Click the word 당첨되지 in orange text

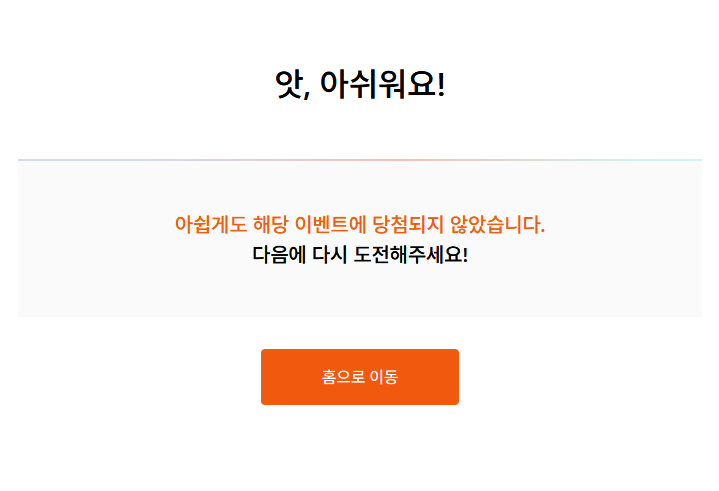[x=408, y=225]
